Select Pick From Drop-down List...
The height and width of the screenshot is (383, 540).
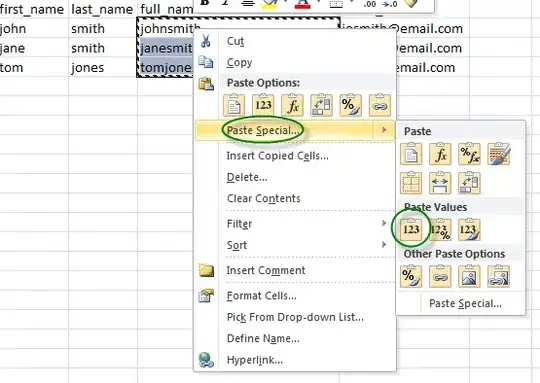coord(295,317)
